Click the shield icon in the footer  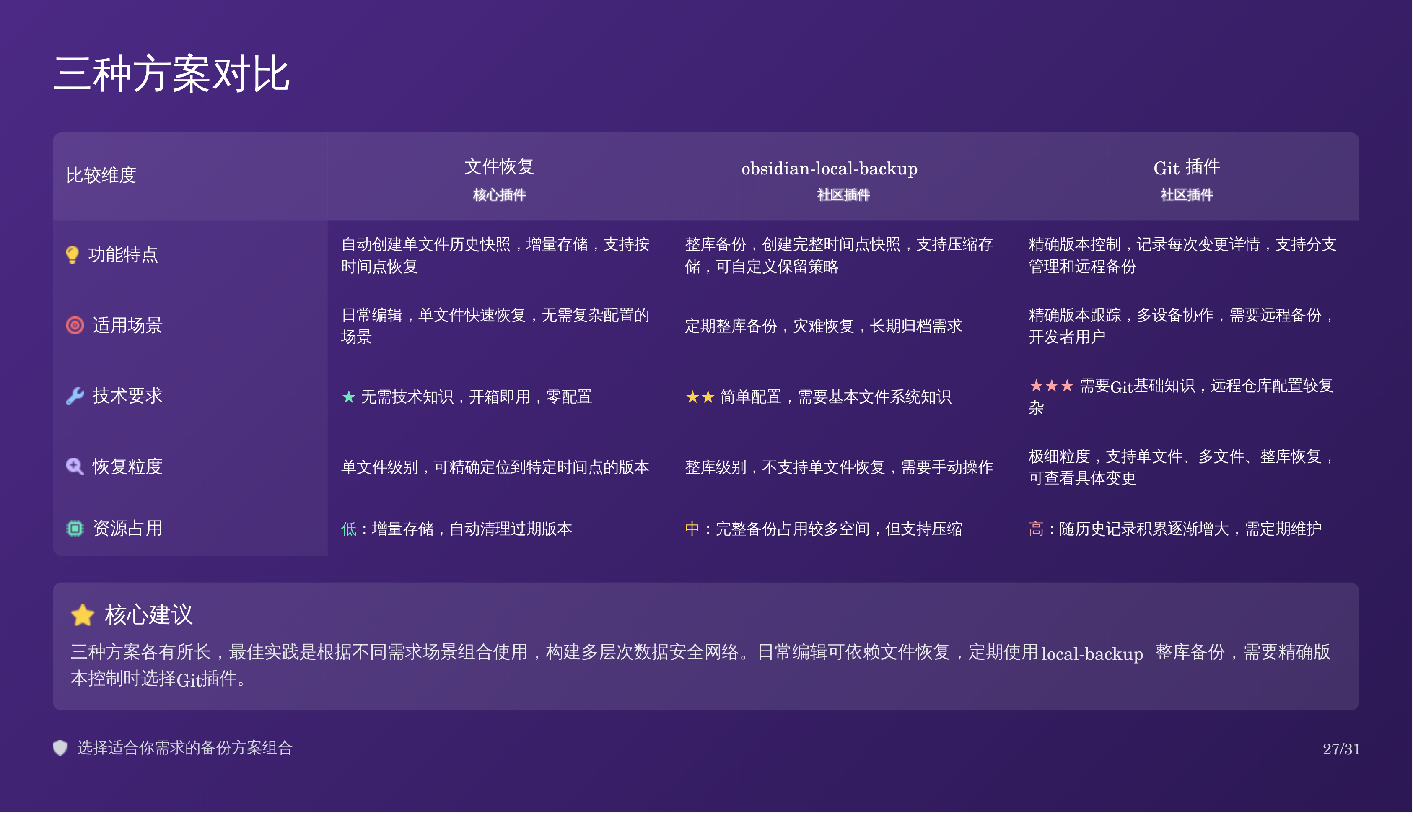[x=60, y=748]
